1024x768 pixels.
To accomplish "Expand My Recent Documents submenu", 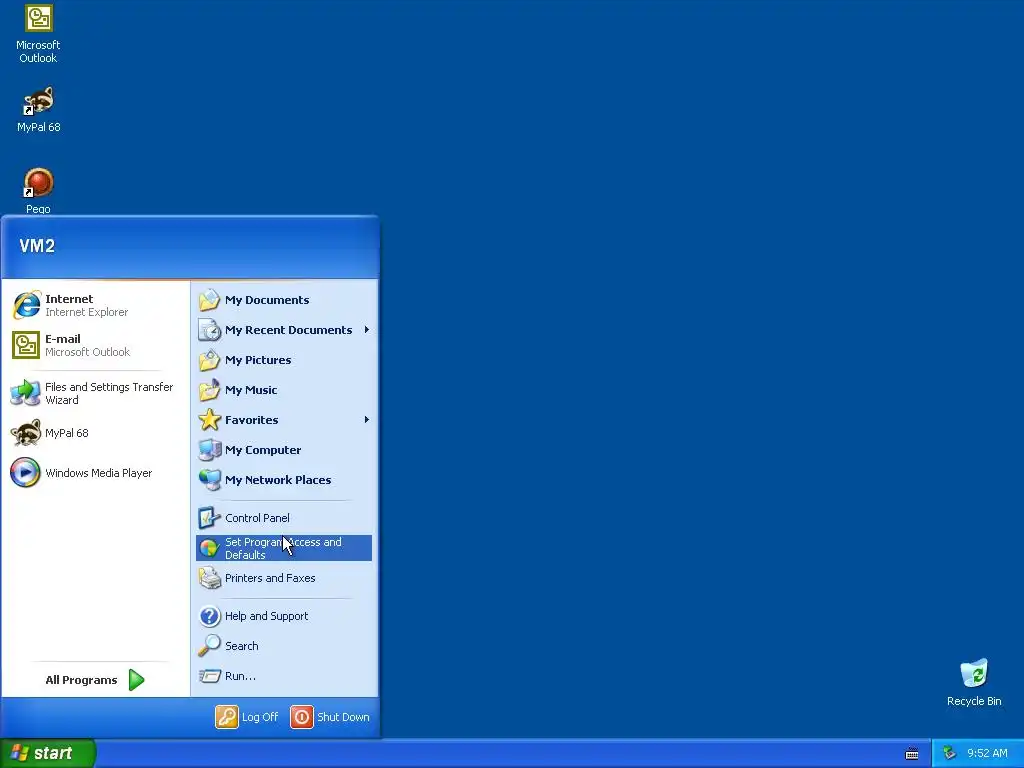I will 284,330.
